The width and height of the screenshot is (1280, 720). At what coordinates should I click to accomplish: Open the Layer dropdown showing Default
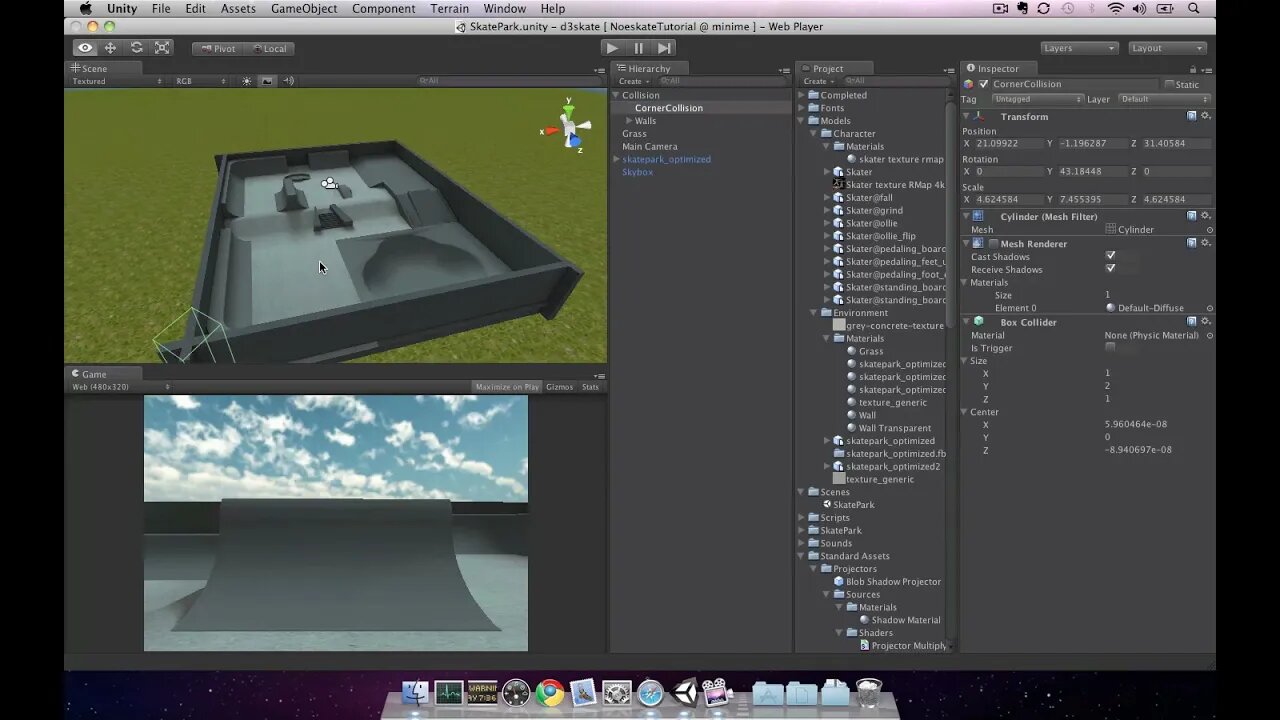tap(1164, 99)
